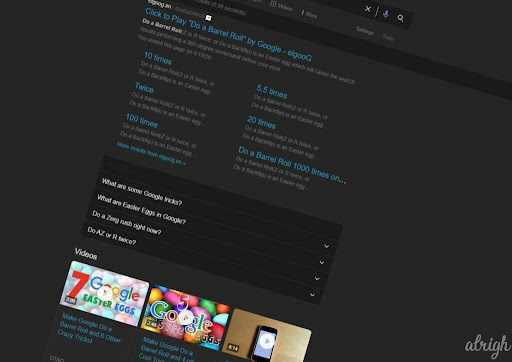Expand "What are some Google tricks?" question
The image size is (512, 362).
(x=326, y=246)
